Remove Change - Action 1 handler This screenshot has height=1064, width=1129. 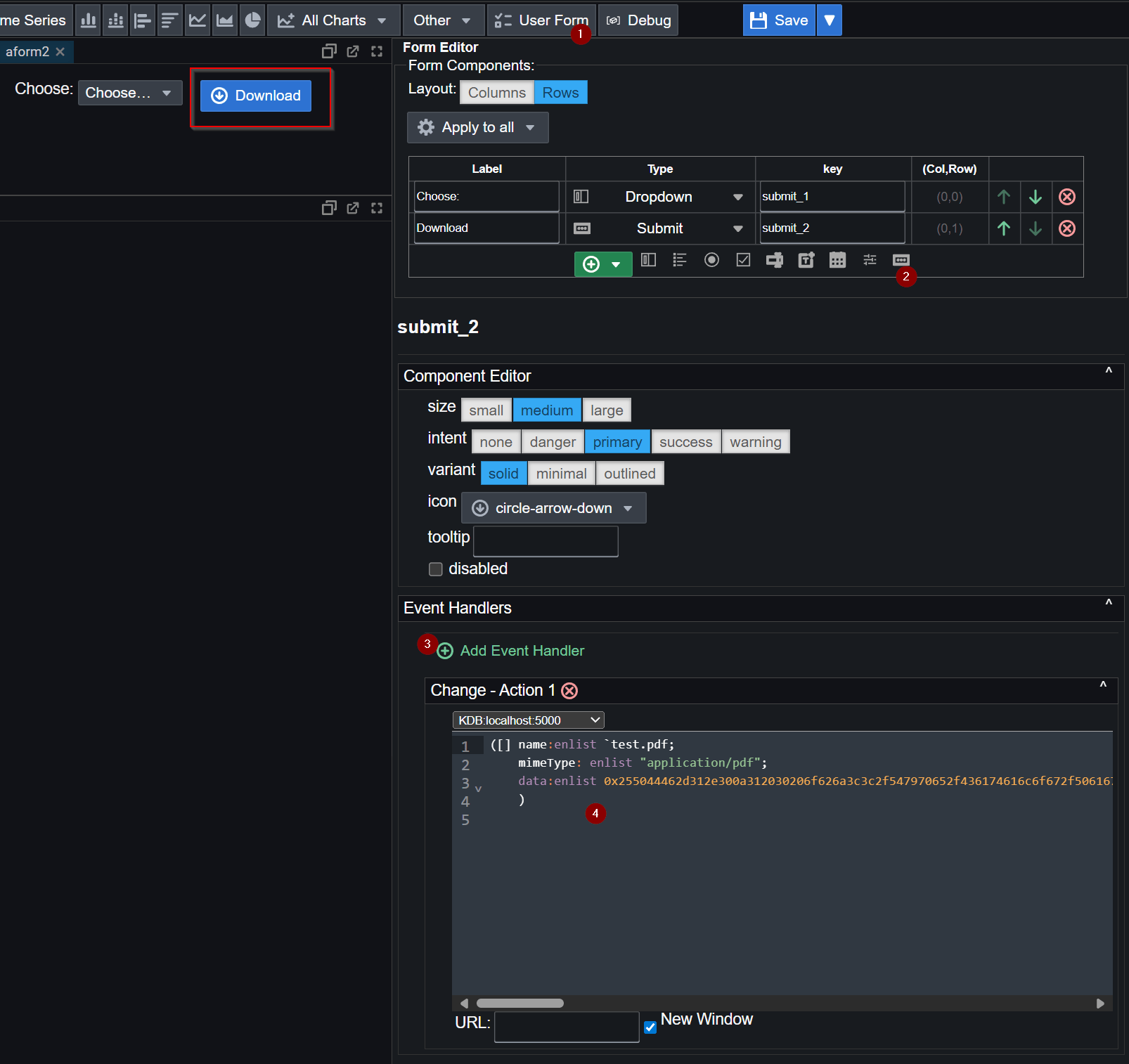570,691
